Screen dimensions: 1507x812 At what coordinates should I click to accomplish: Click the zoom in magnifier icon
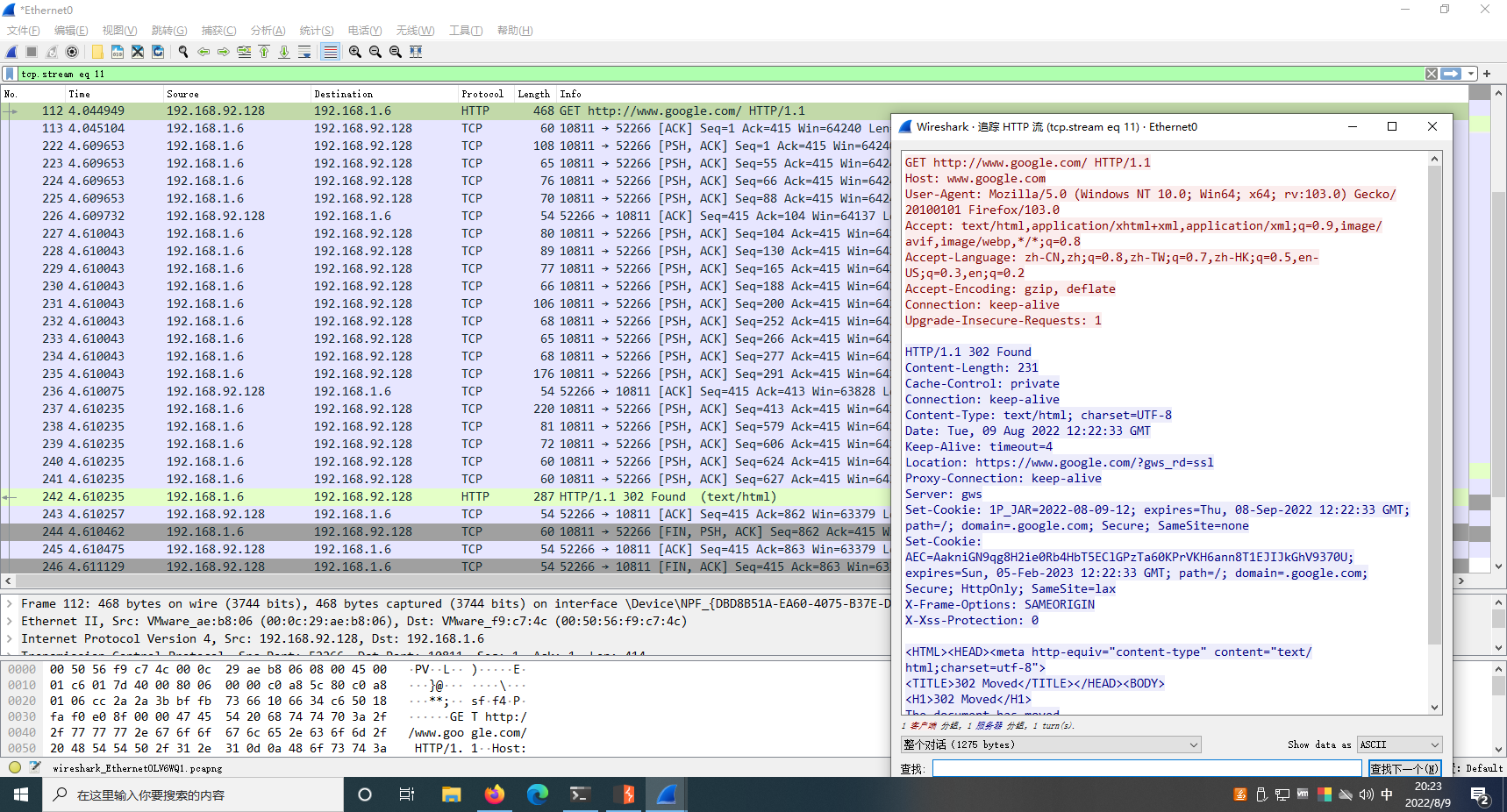[355, 52]
